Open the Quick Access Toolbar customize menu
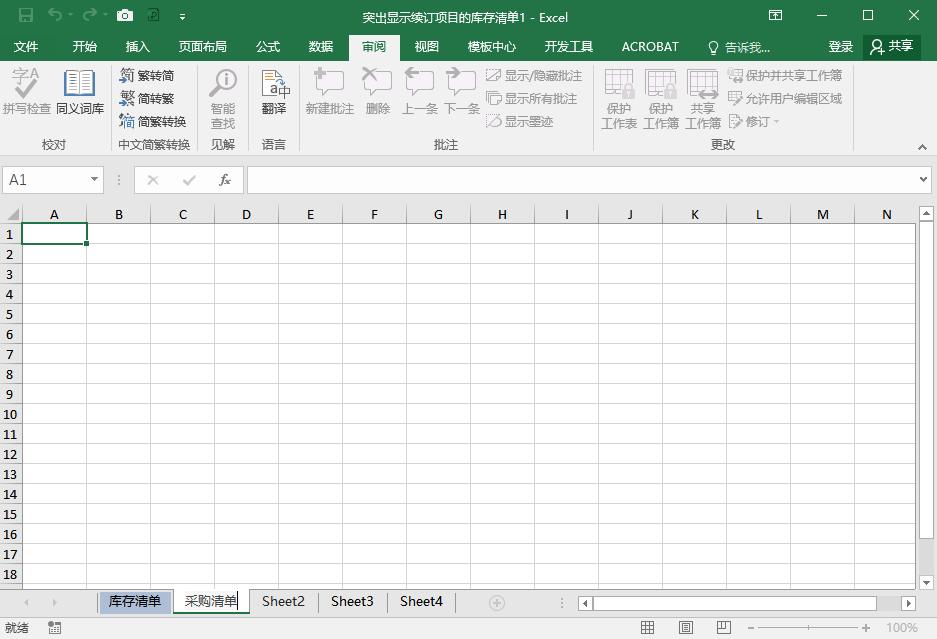This screenshot has height=639, width=937. (182, 16)
